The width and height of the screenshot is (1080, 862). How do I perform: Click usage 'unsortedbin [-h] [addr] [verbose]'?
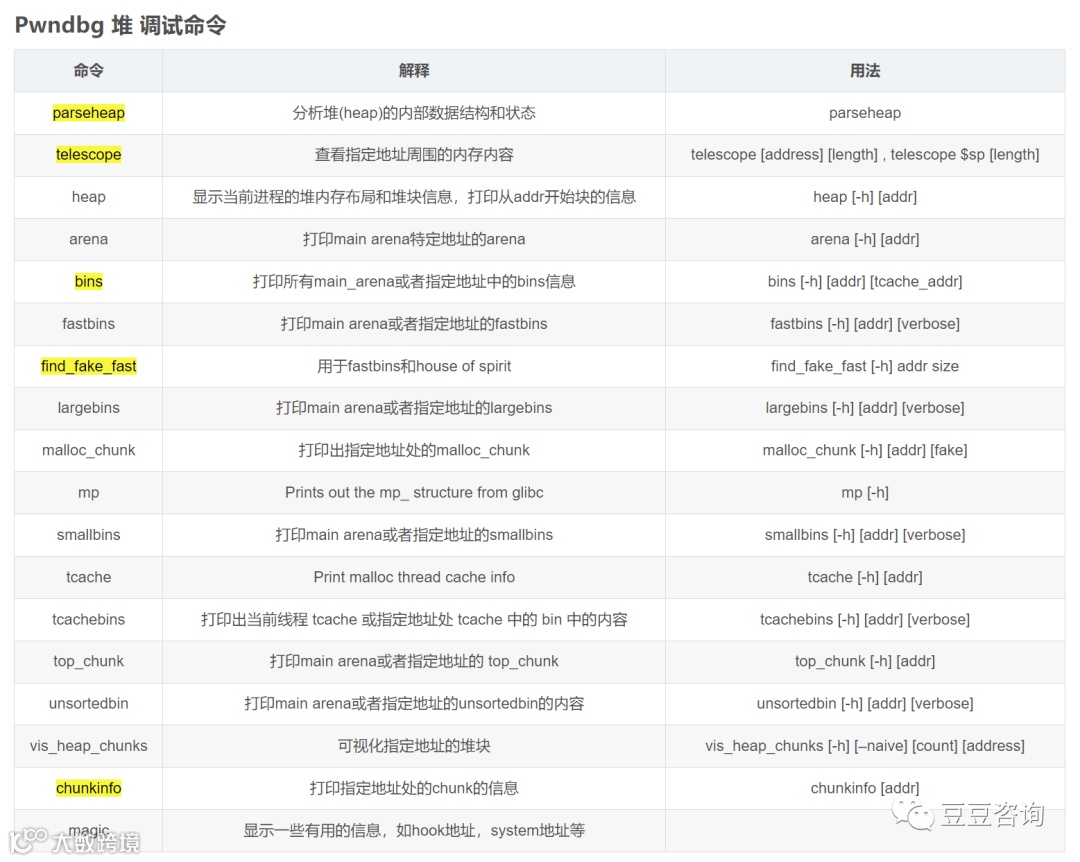pyautogui.click(x=864, y=704)
